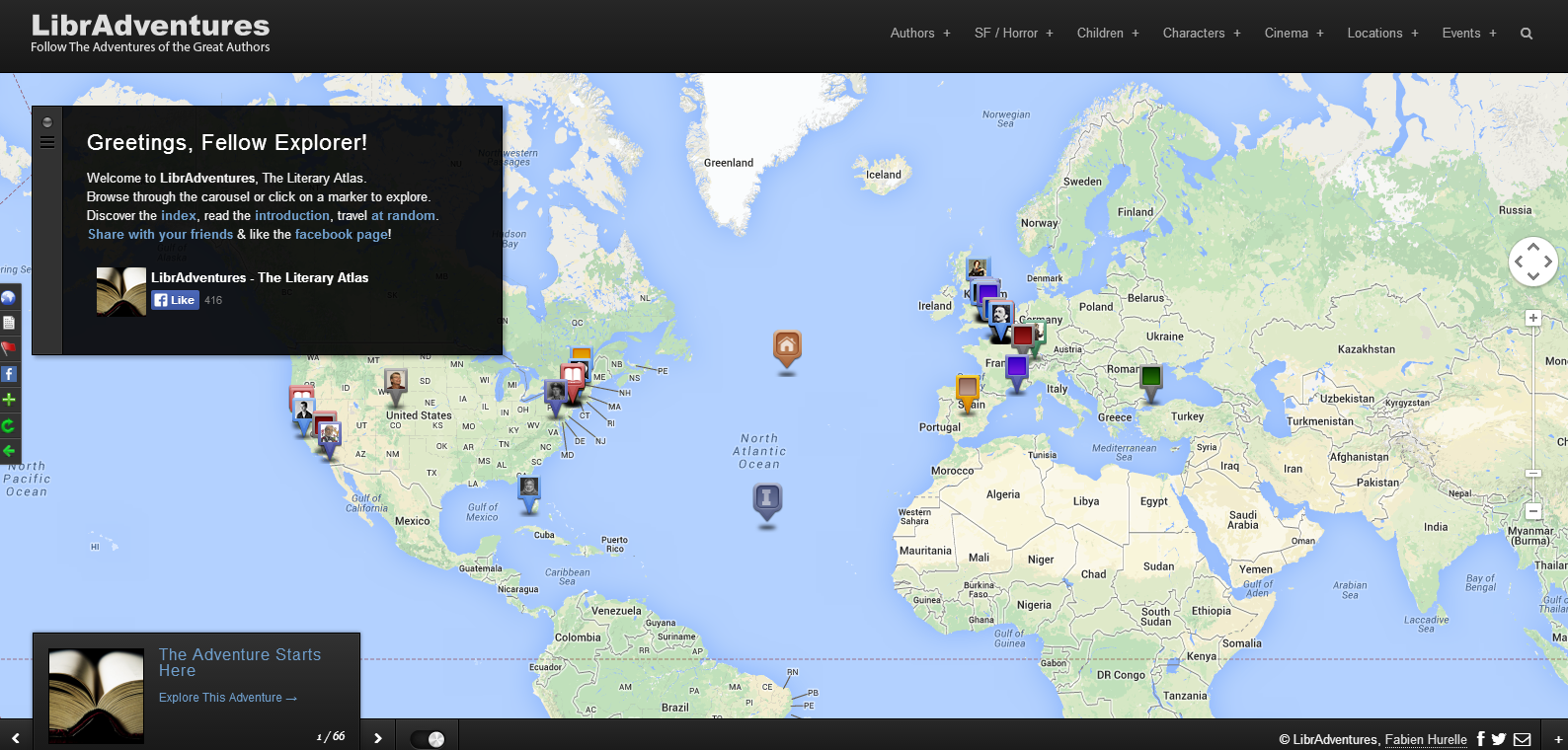Expand the footer with the plus button

(1559, 739)
